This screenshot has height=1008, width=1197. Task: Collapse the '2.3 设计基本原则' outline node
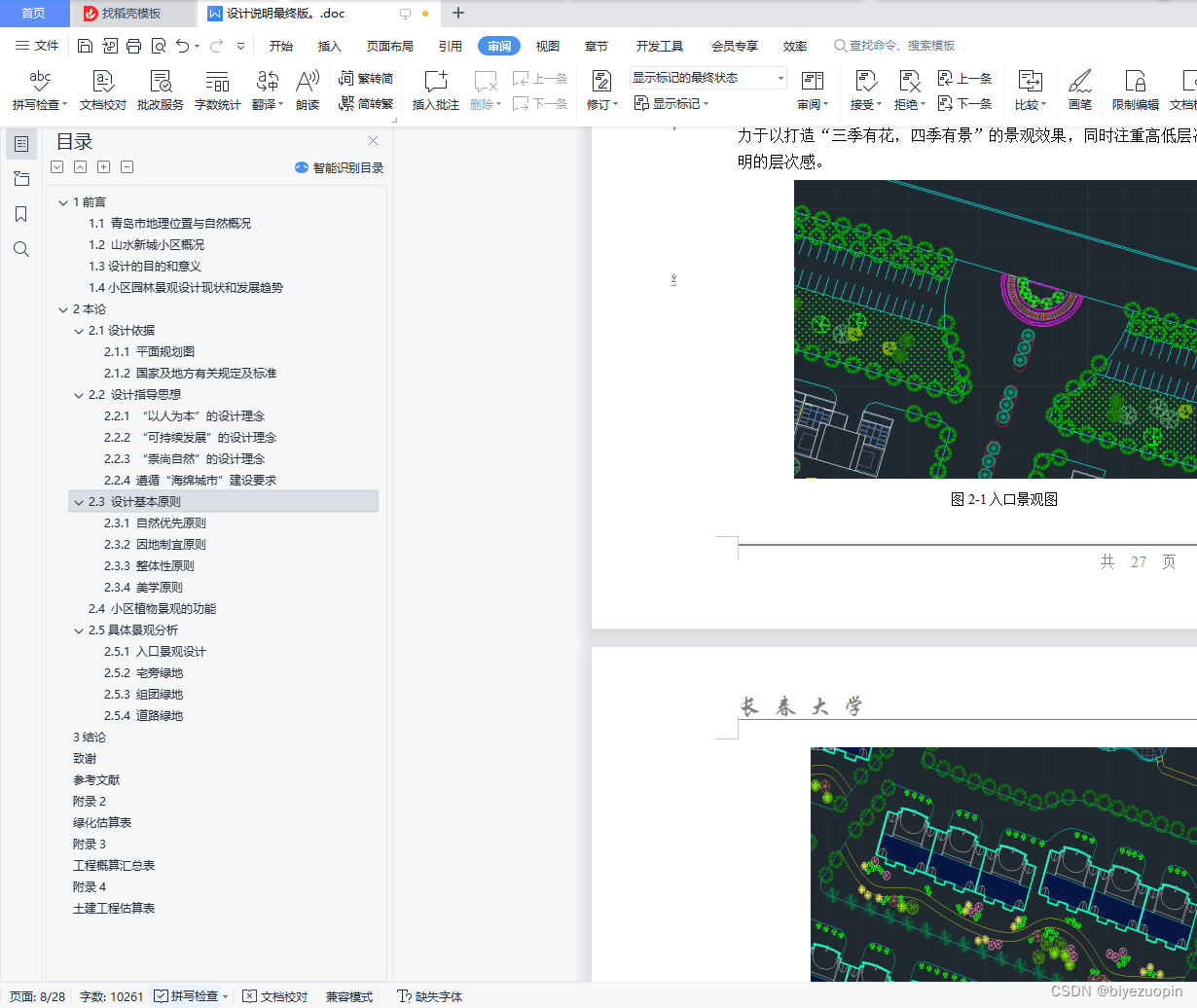pyautogui.click(x=79, y=502)
